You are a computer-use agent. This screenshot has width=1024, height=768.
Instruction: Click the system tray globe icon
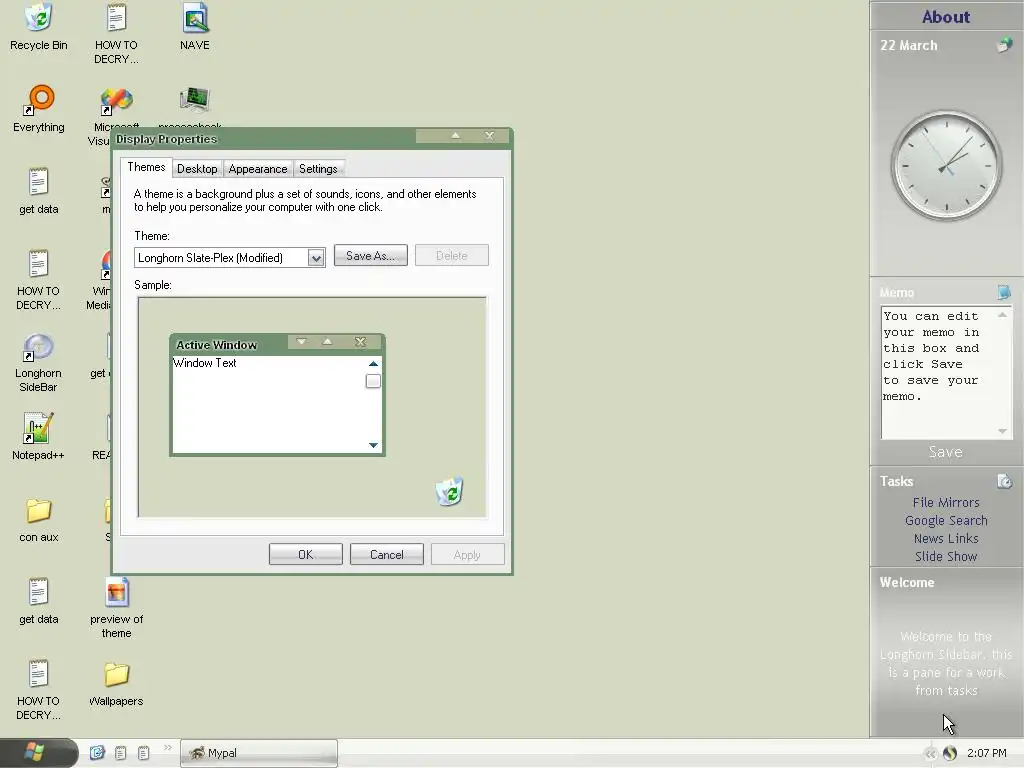950,753
